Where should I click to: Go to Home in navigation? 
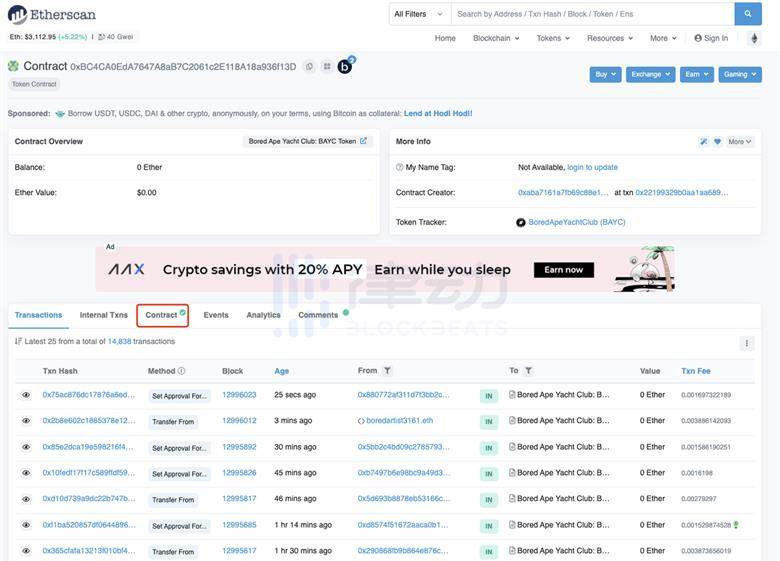[445, 38]
